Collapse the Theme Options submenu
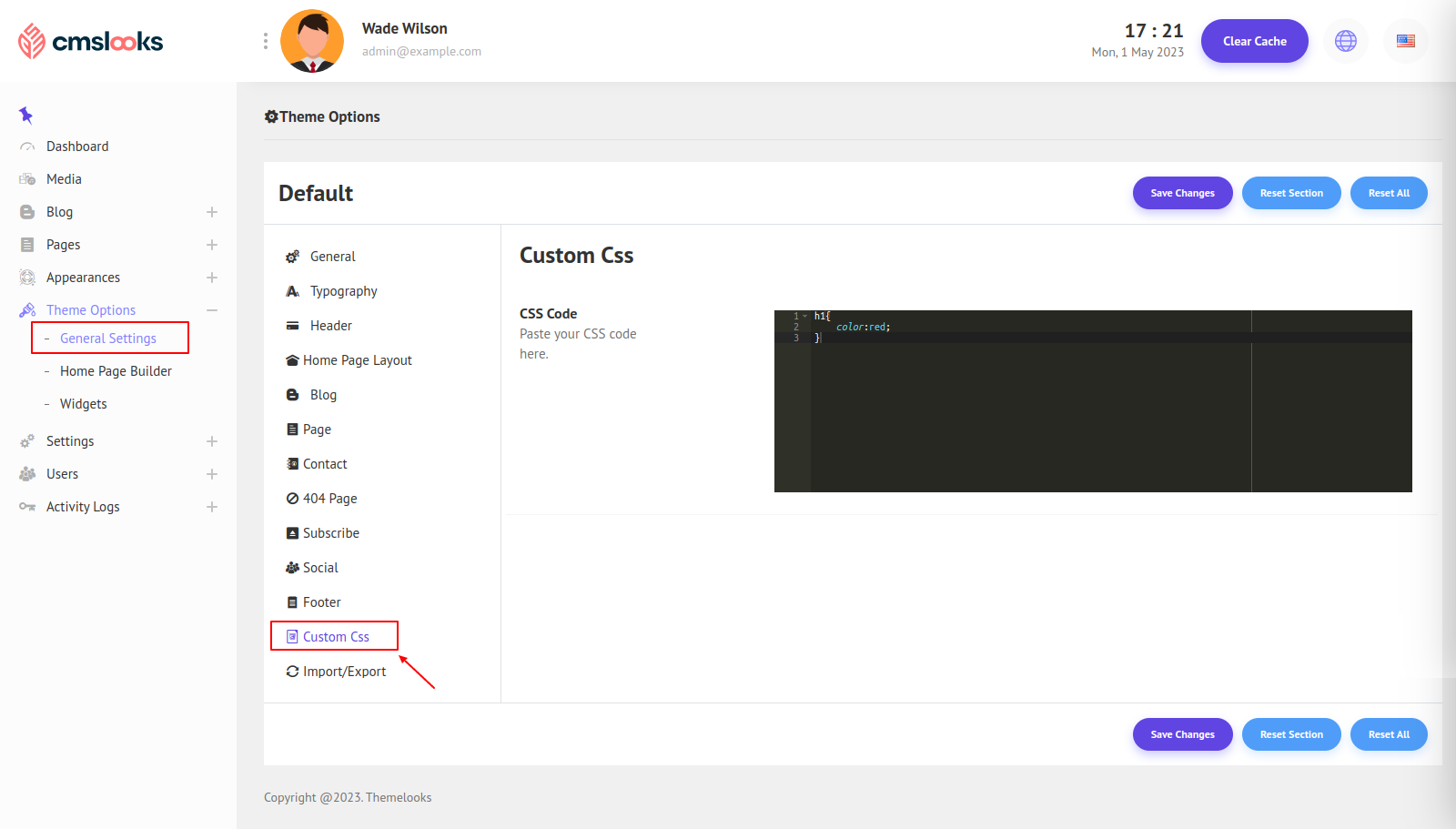 [212, 310]
